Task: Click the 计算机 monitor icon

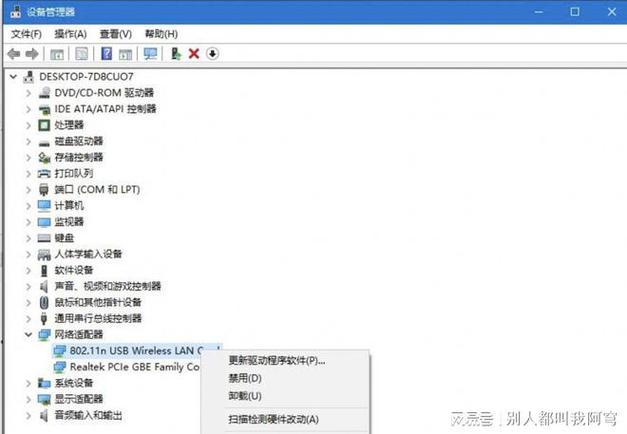Action: click(44, 206)
